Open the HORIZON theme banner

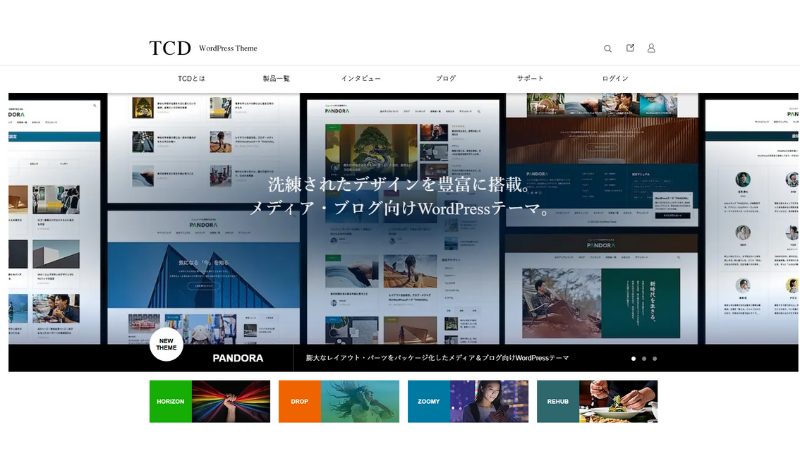(x=210, y=401)
